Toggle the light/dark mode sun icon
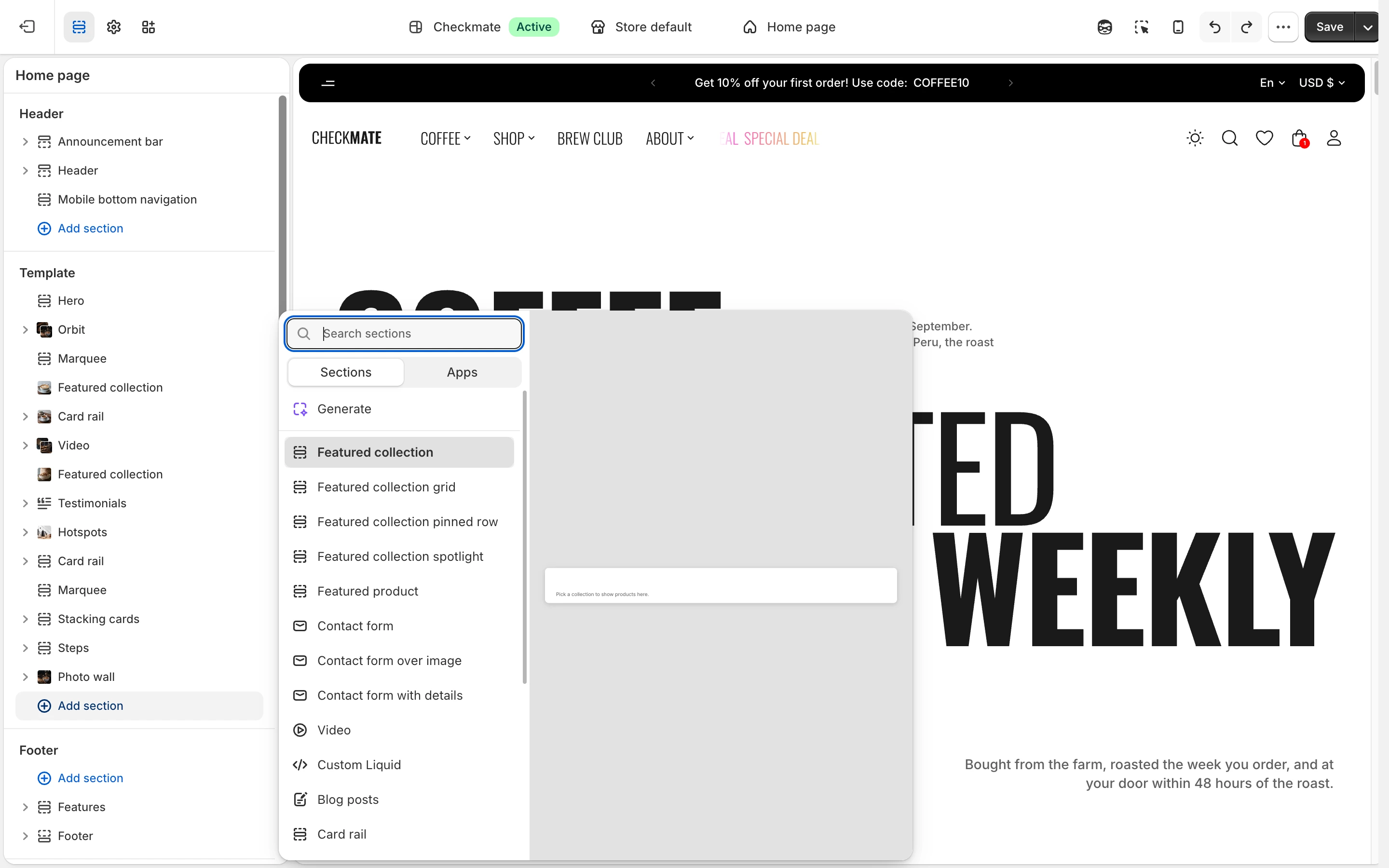1389x868 pixels. coord(1195,138)
